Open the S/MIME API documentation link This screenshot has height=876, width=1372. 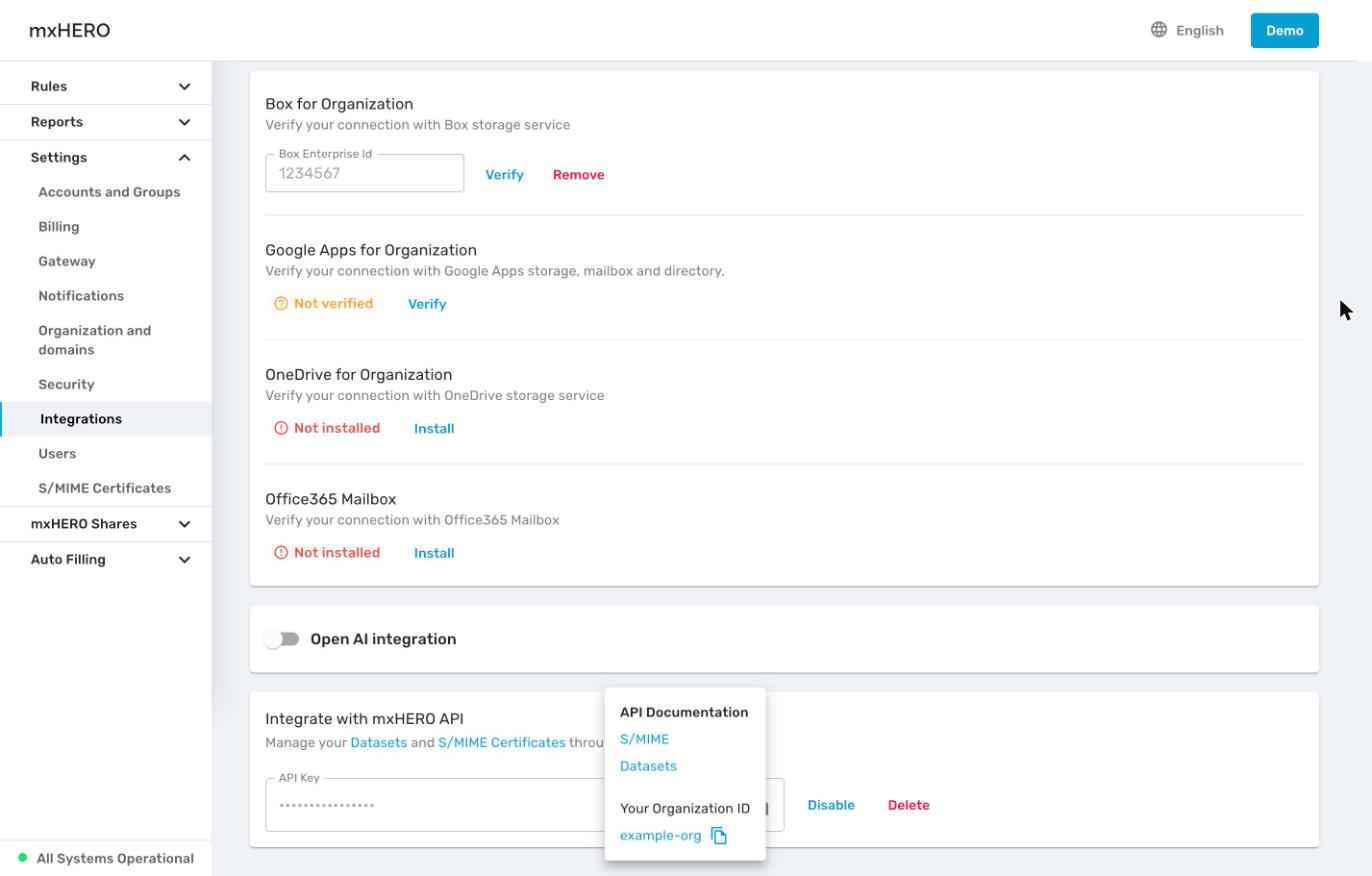tap(644, 739)
